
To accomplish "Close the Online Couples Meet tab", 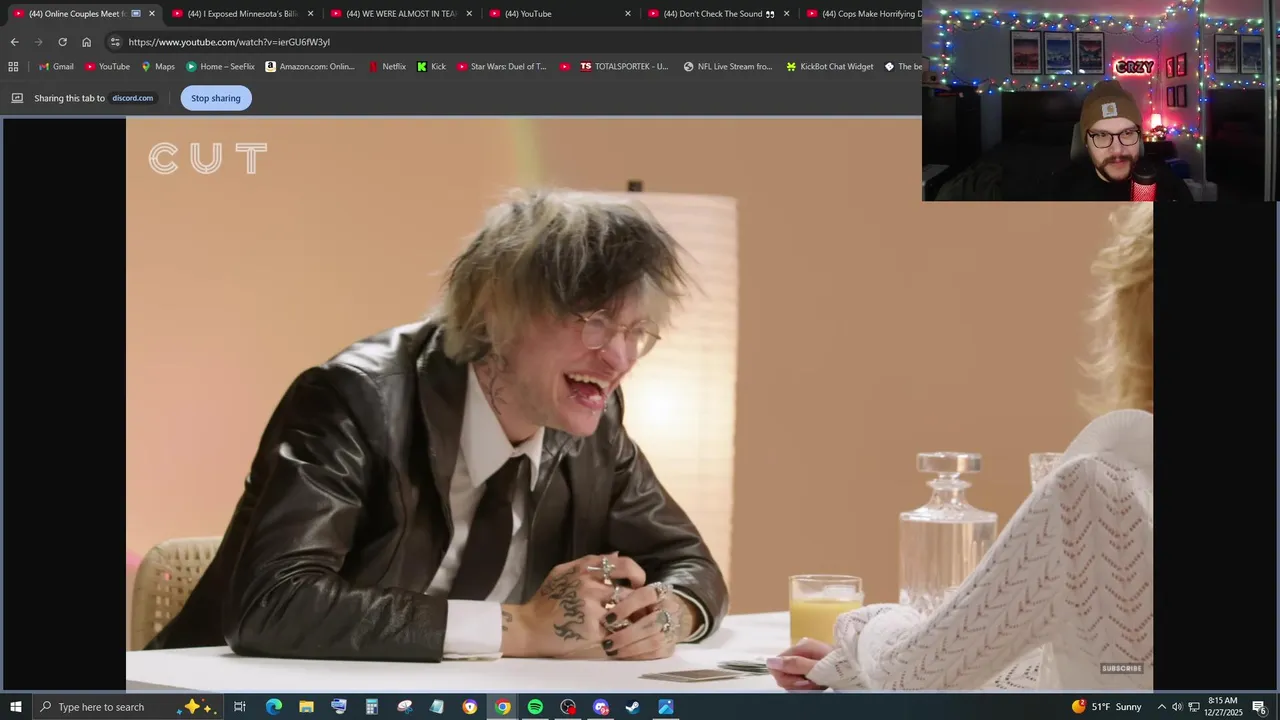I will (x=152, y=14).
